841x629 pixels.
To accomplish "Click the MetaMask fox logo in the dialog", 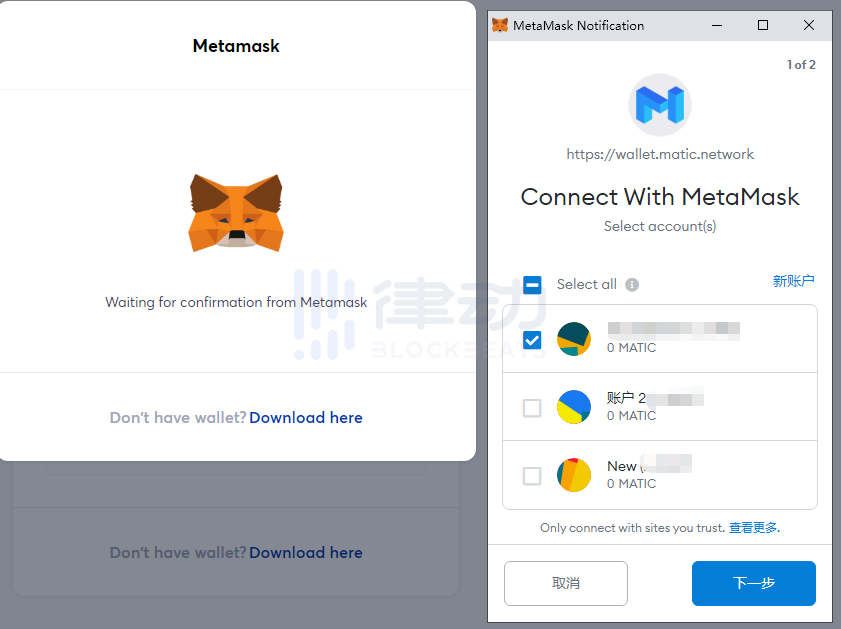I will pos(236,212).
